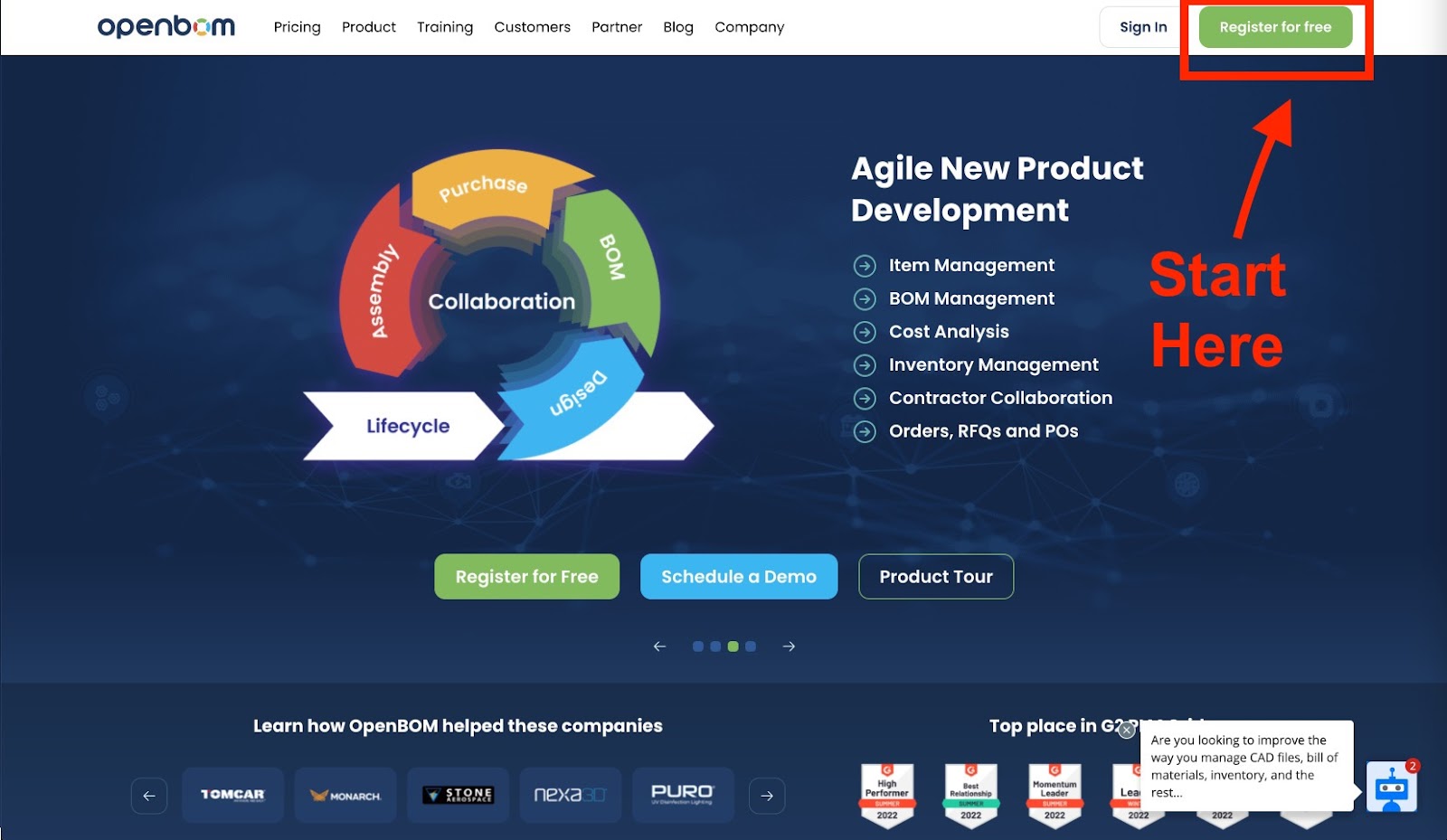Select the "BOM Management" text
This screenshot has height=840, width=1447.
tap(971, 298)
